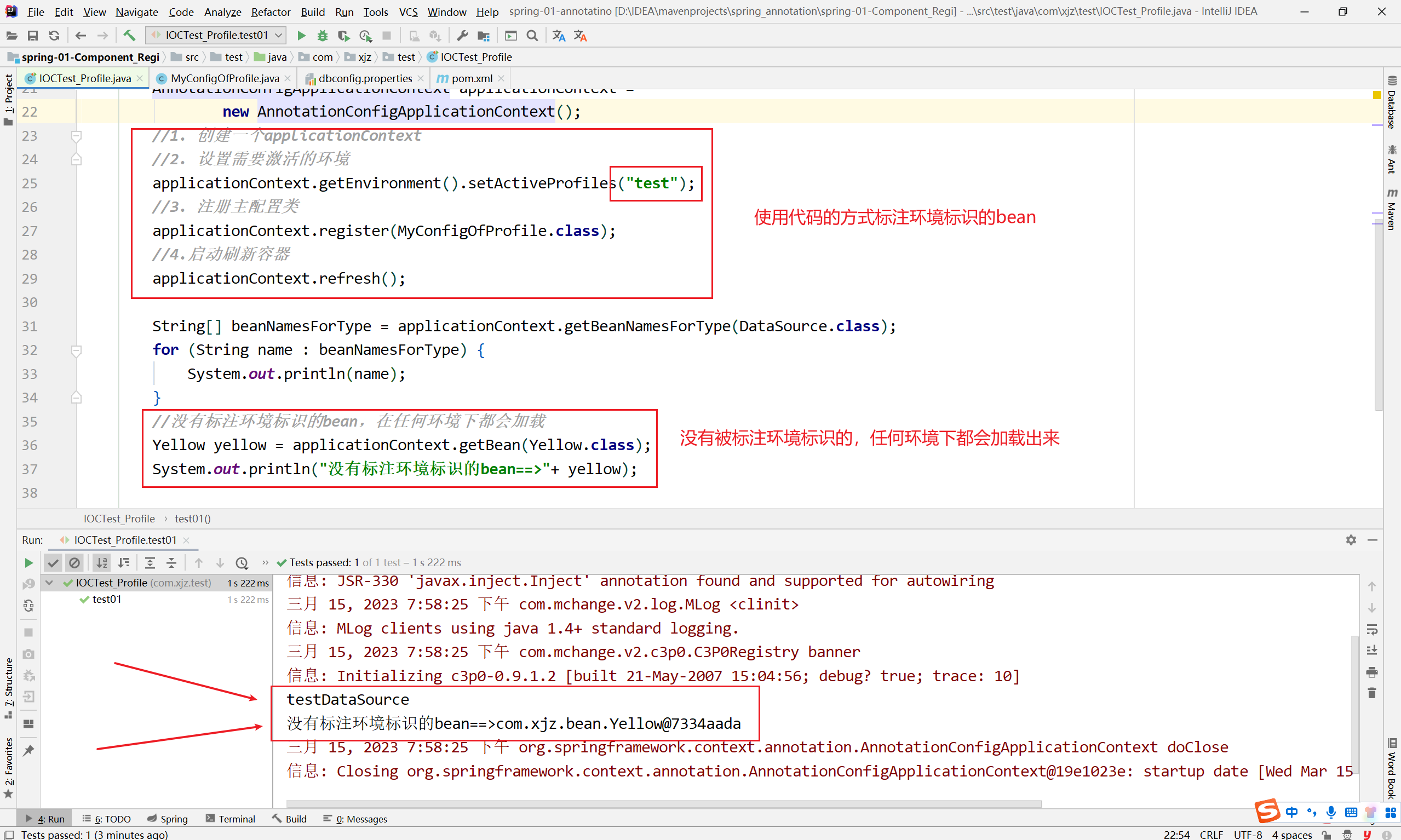Open Settings via the wrench icon
Viewport: 1401px width, 840px height.
462,36
